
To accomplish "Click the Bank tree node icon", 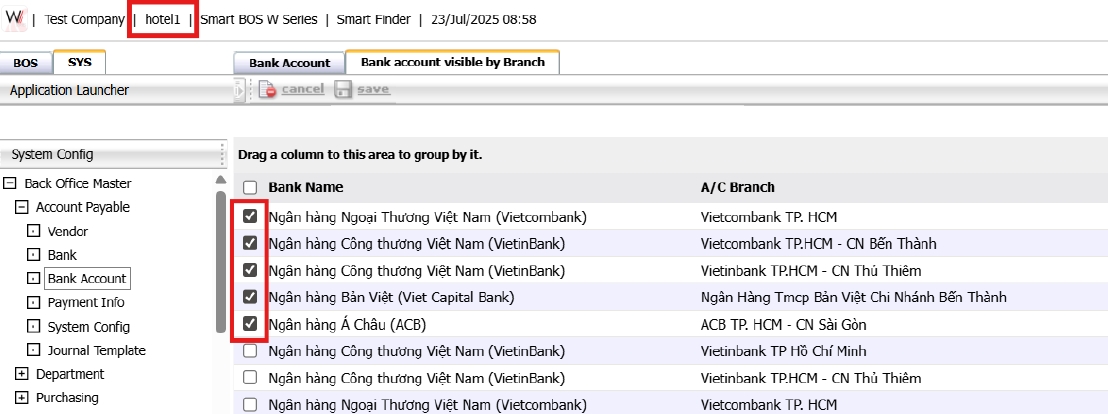I will pyautogui.click(x=34, y=255).
